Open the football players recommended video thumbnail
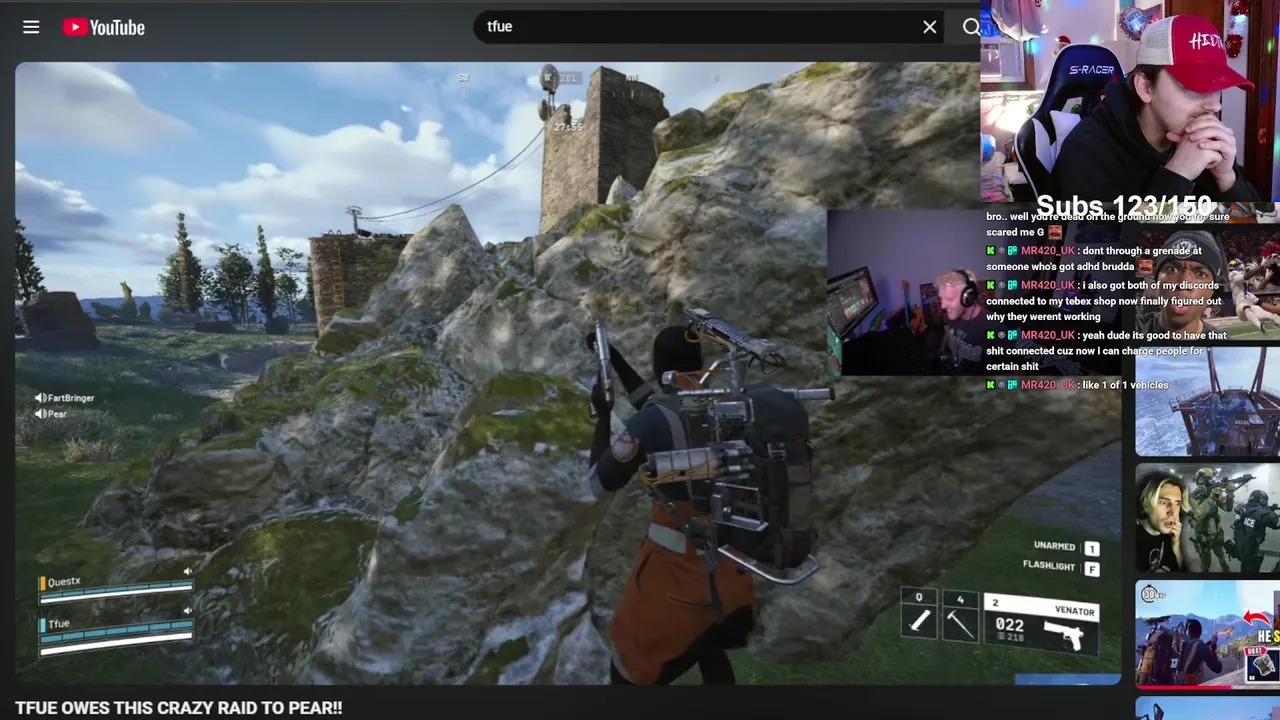The height and width of the screenshot is (720, 1280). pos(1207,285)
